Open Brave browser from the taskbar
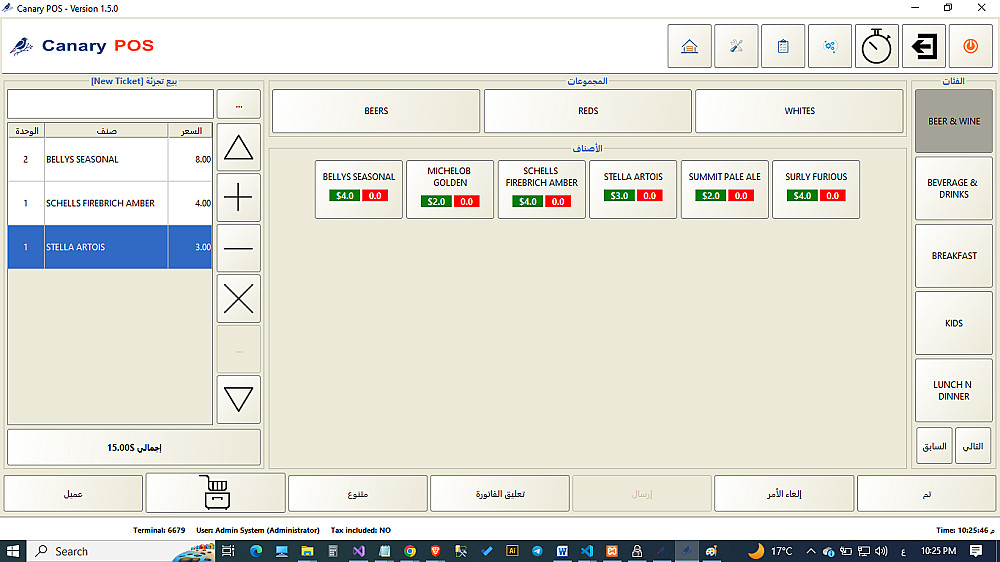 click(x=436, y=551)
